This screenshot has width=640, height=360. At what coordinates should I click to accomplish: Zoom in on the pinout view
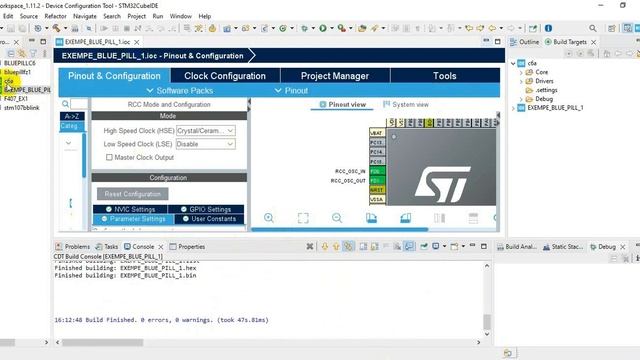click(269, 218)
